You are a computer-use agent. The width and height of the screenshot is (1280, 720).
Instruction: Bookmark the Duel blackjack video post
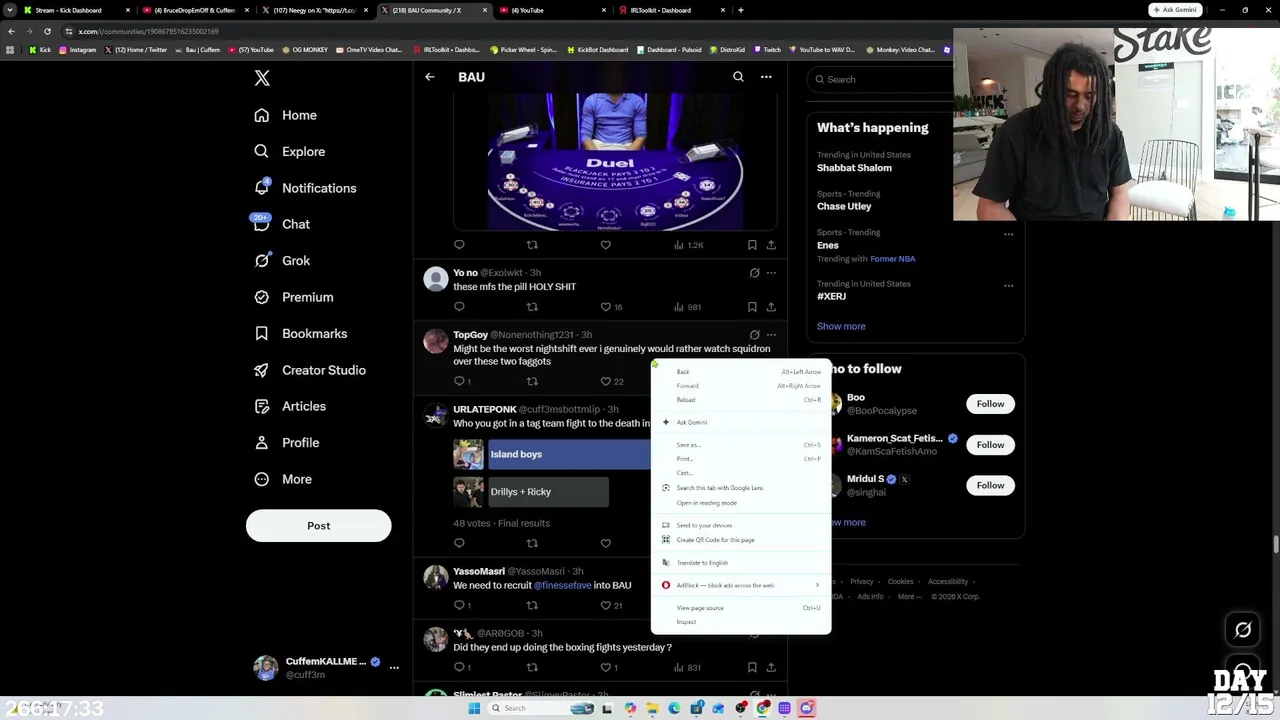[x=752, y=245]
